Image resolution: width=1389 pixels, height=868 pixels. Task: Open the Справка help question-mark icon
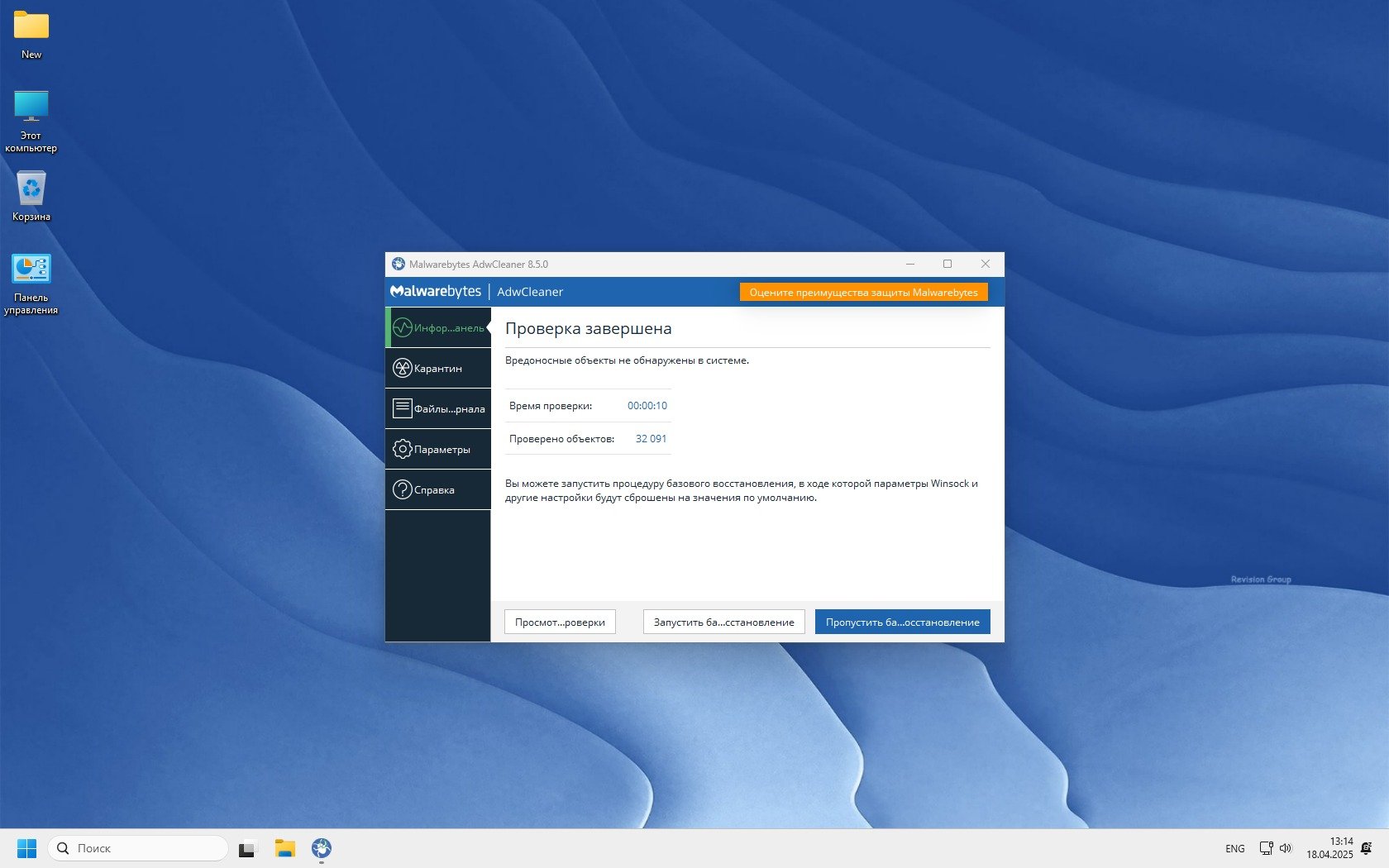[x=403, y=489]
